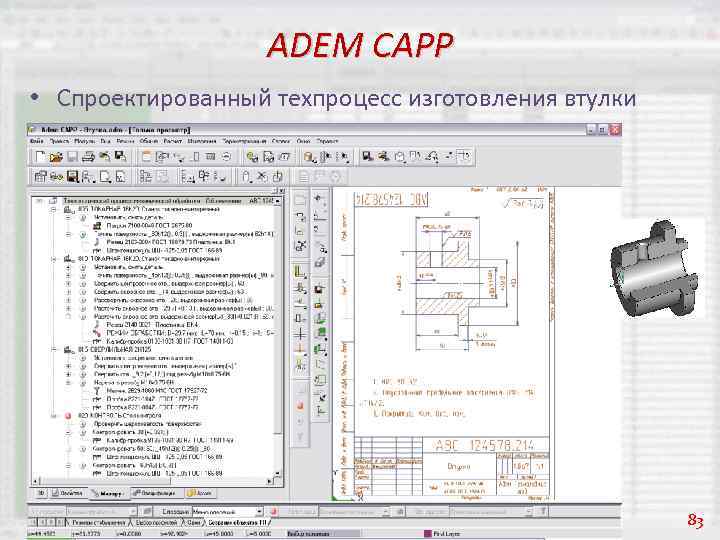Collapse the 010 ТОКАРНАЯ operation node

coord(53,259)
